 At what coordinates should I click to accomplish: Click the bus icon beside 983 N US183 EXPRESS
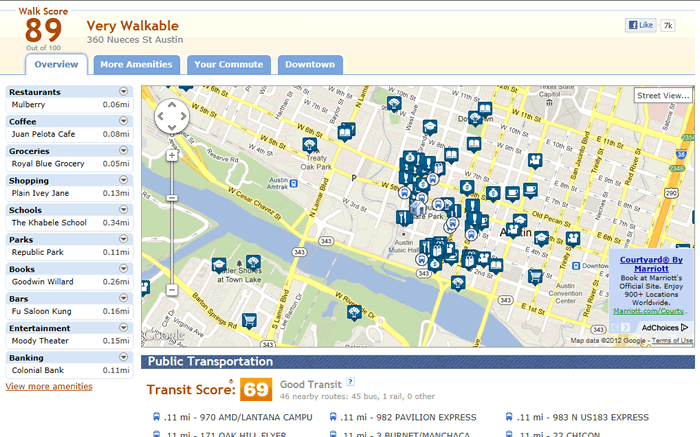tap(509, 417)
